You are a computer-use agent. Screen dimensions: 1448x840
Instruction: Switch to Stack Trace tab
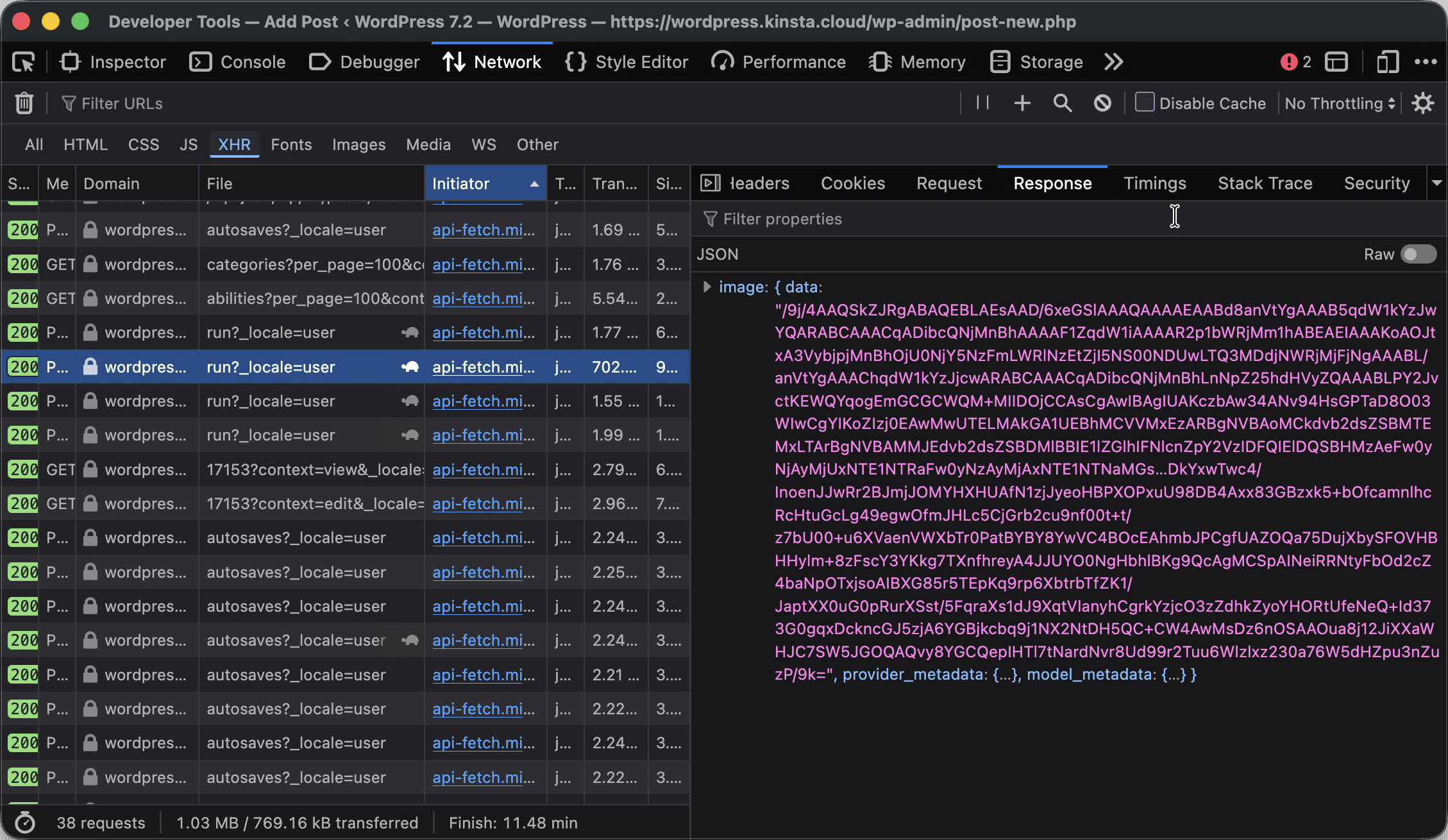click(1265, 183)
